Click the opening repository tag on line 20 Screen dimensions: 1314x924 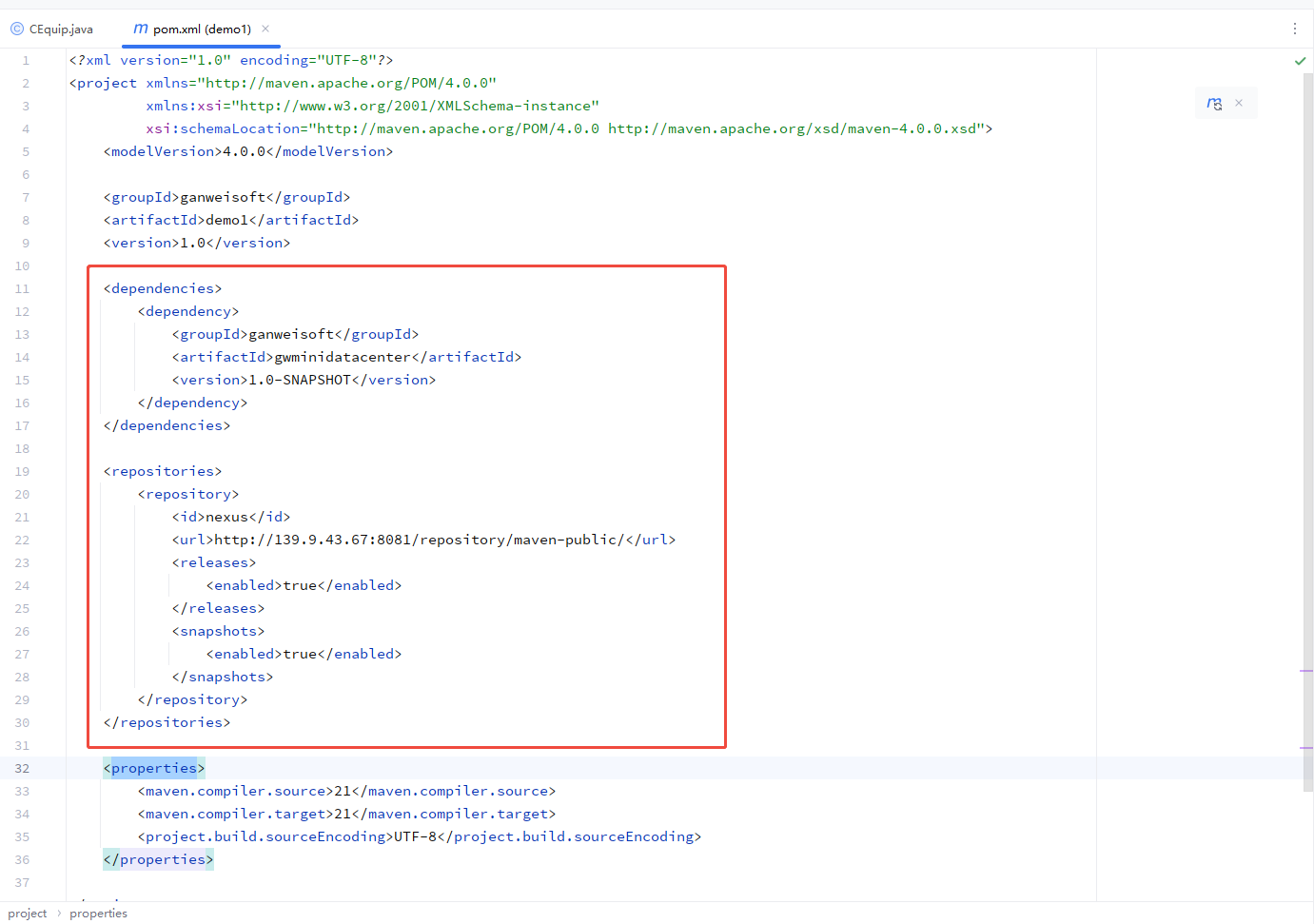(188, 494)
